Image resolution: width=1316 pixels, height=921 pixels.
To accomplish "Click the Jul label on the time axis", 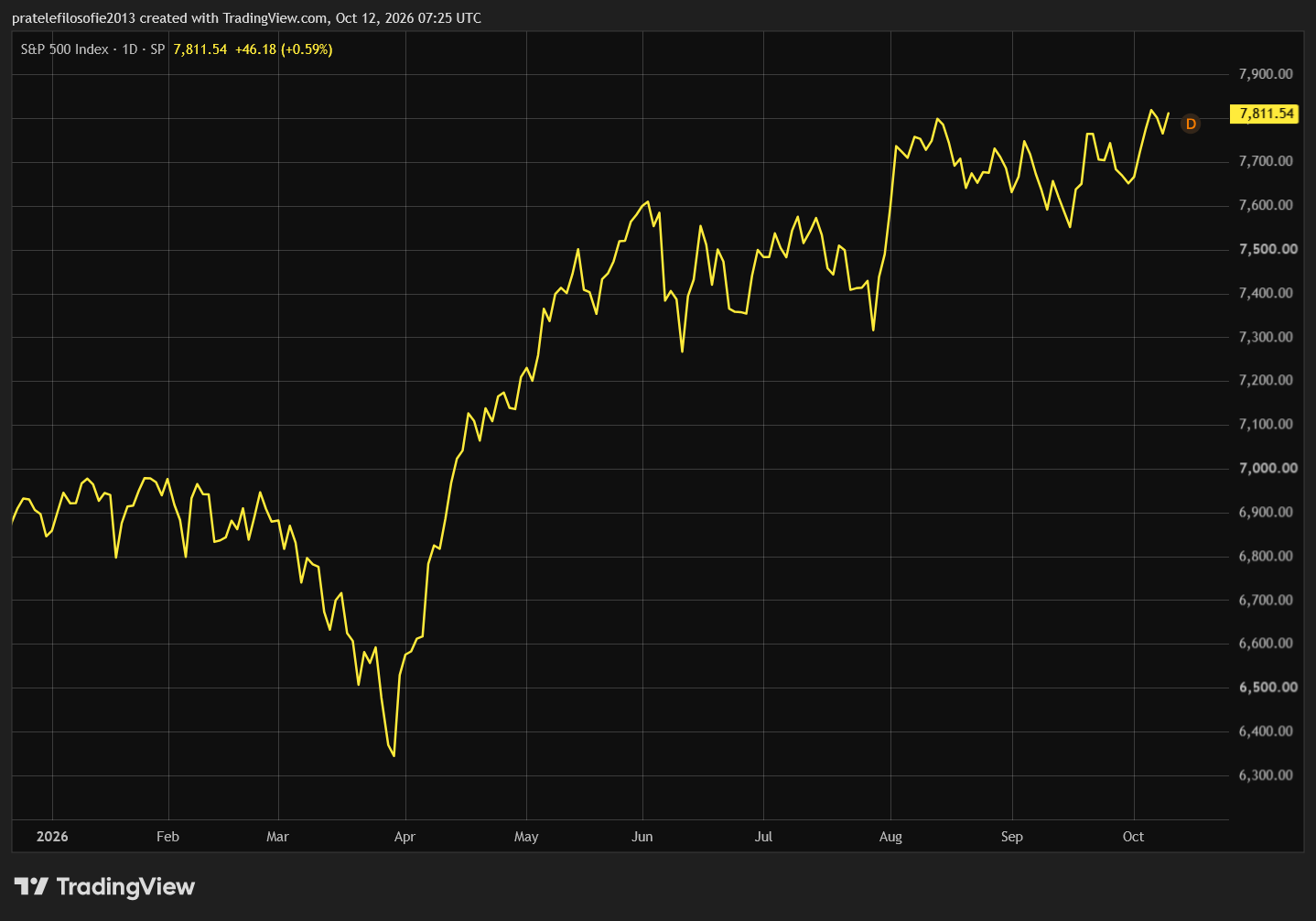I will click(763, 837).
